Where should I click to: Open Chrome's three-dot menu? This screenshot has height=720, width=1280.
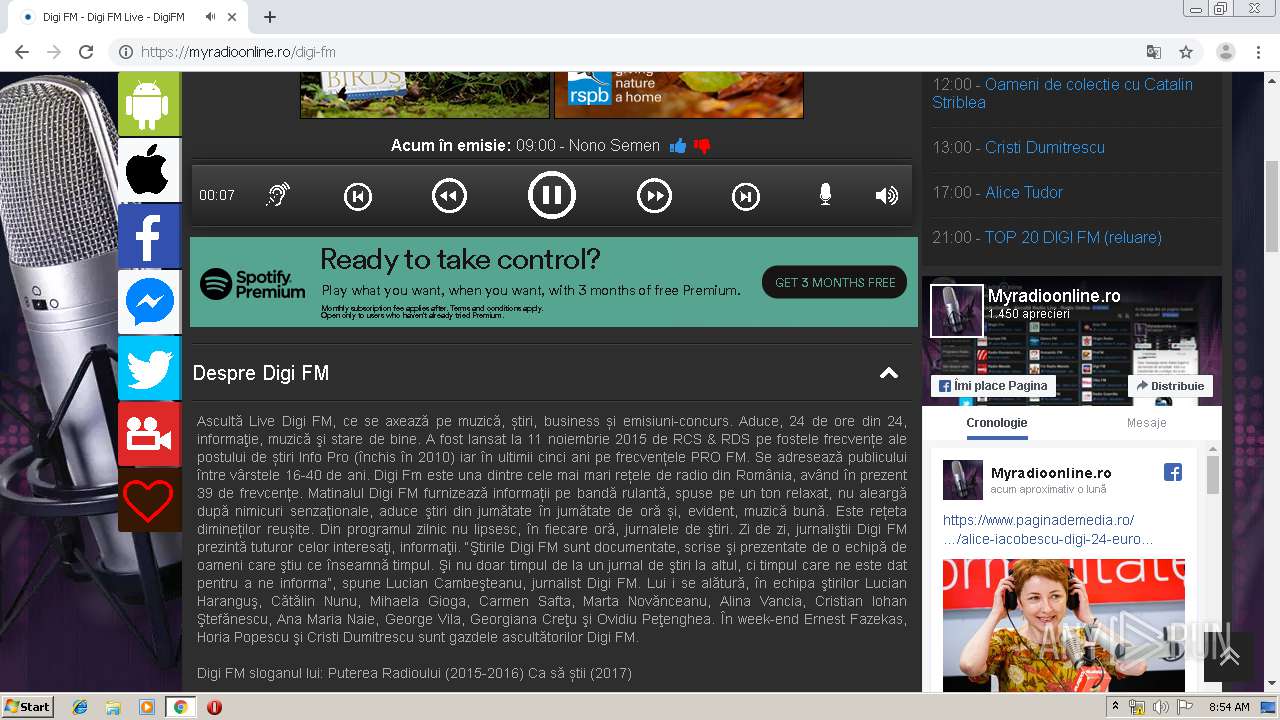tap(1258, 52)
